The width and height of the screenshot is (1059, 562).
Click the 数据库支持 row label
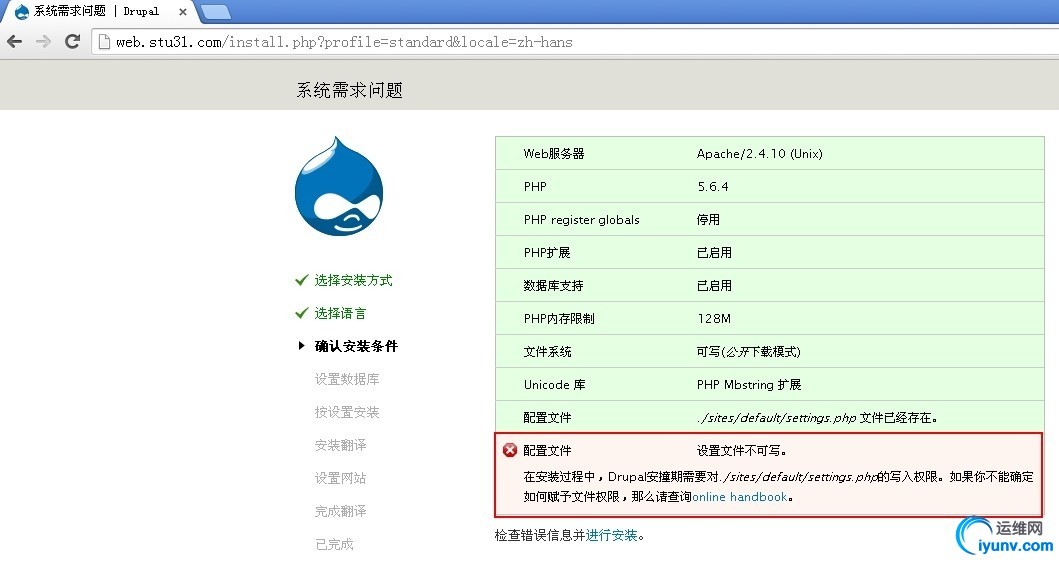[x=553, y=286]
